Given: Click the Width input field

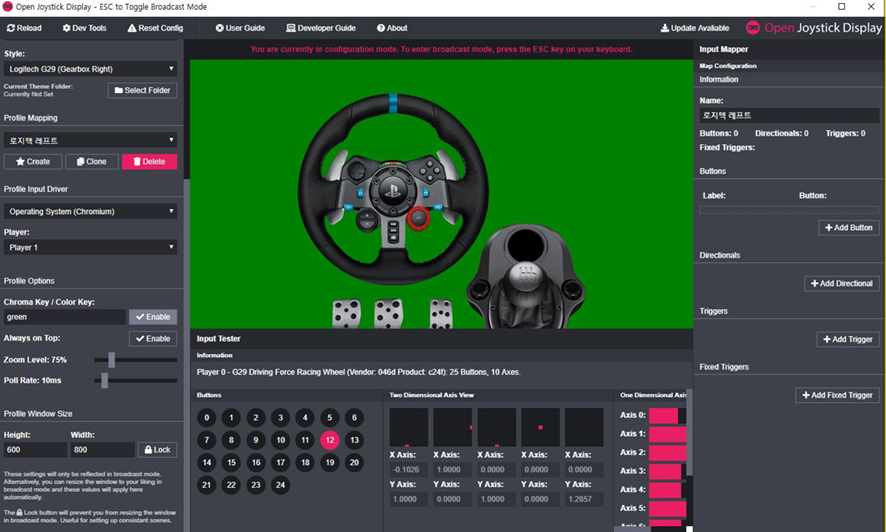Looking at the screenshot, I should [102, 450].
